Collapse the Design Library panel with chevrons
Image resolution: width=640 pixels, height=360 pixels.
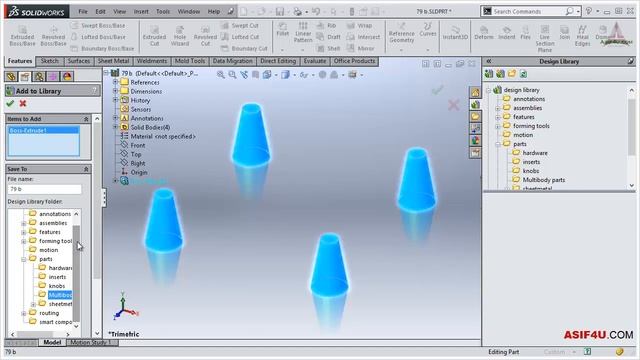point(489,61)
